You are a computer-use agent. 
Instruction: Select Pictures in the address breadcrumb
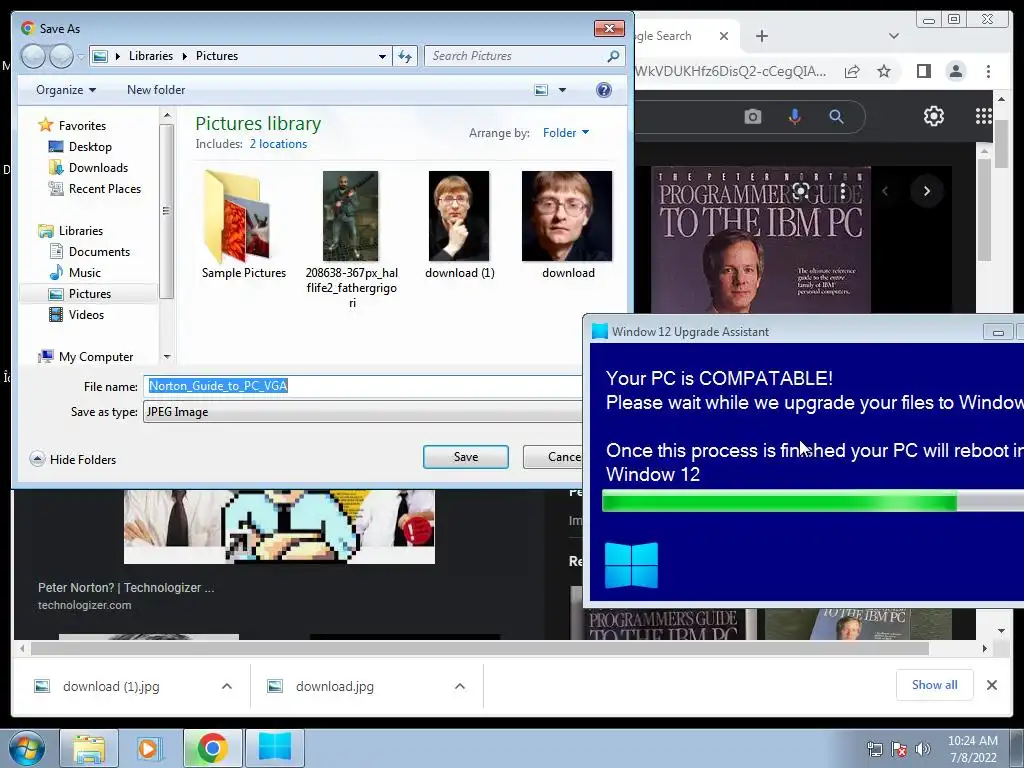click(217, 56)
